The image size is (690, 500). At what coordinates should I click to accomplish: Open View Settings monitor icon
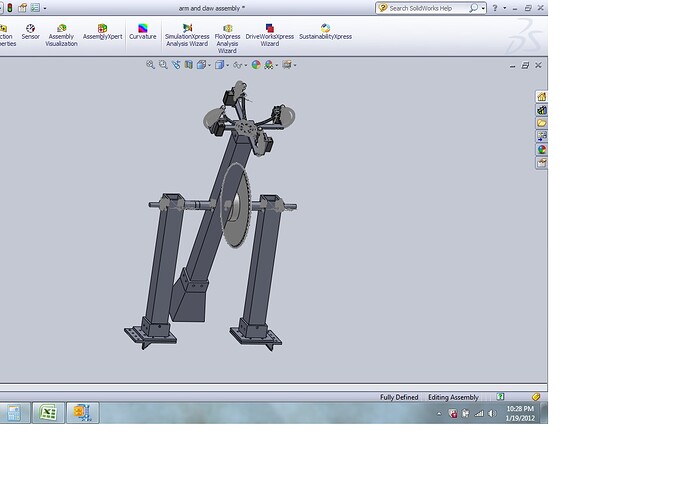click(x=287, y=65)
